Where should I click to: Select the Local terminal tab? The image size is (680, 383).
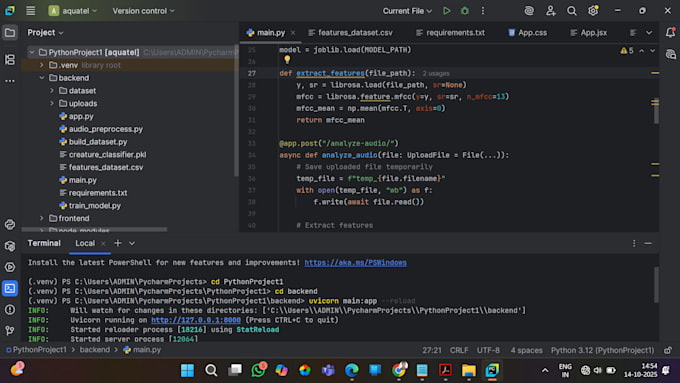(x=85, y=243)
